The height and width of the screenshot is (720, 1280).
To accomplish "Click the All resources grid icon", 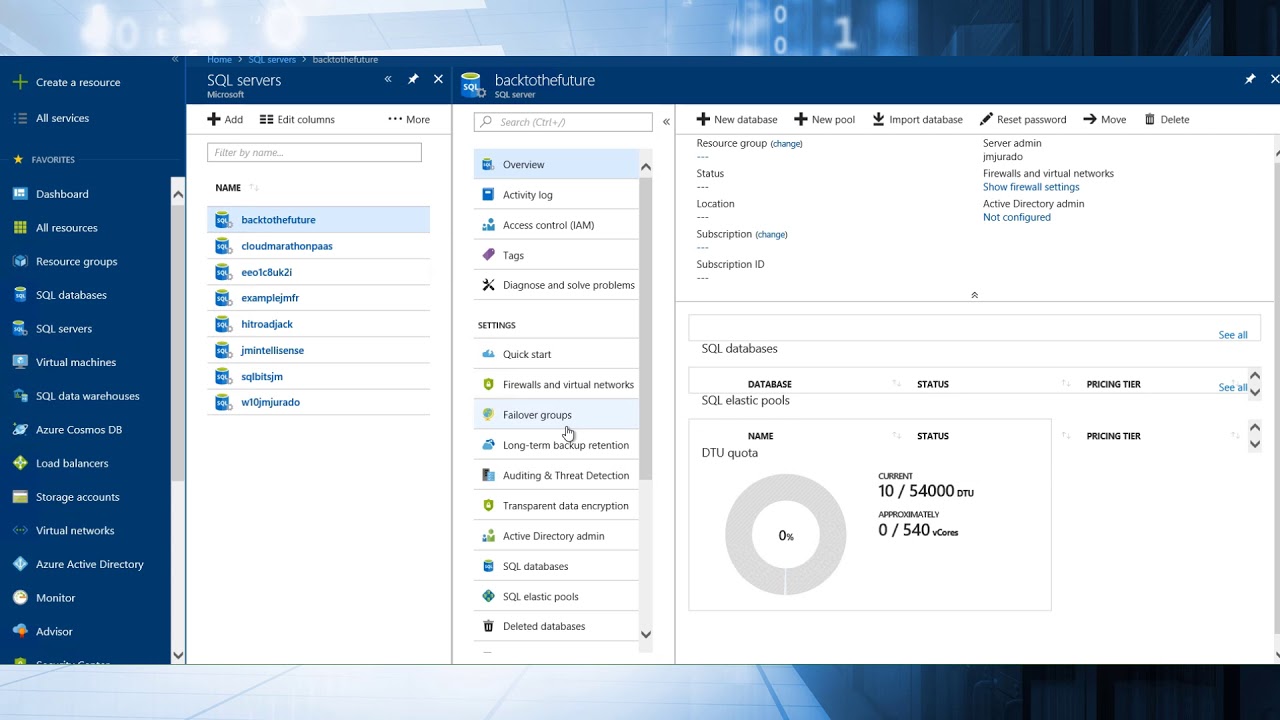I will (x=20, y=227).
